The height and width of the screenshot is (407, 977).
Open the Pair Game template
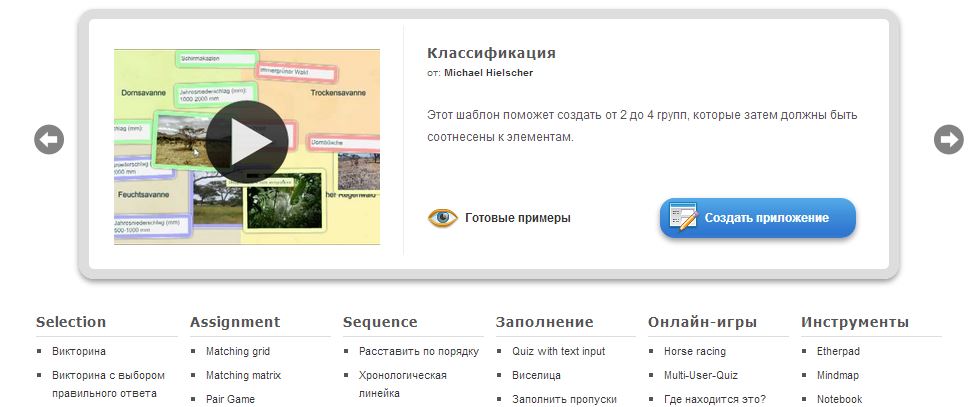point(231,400)
